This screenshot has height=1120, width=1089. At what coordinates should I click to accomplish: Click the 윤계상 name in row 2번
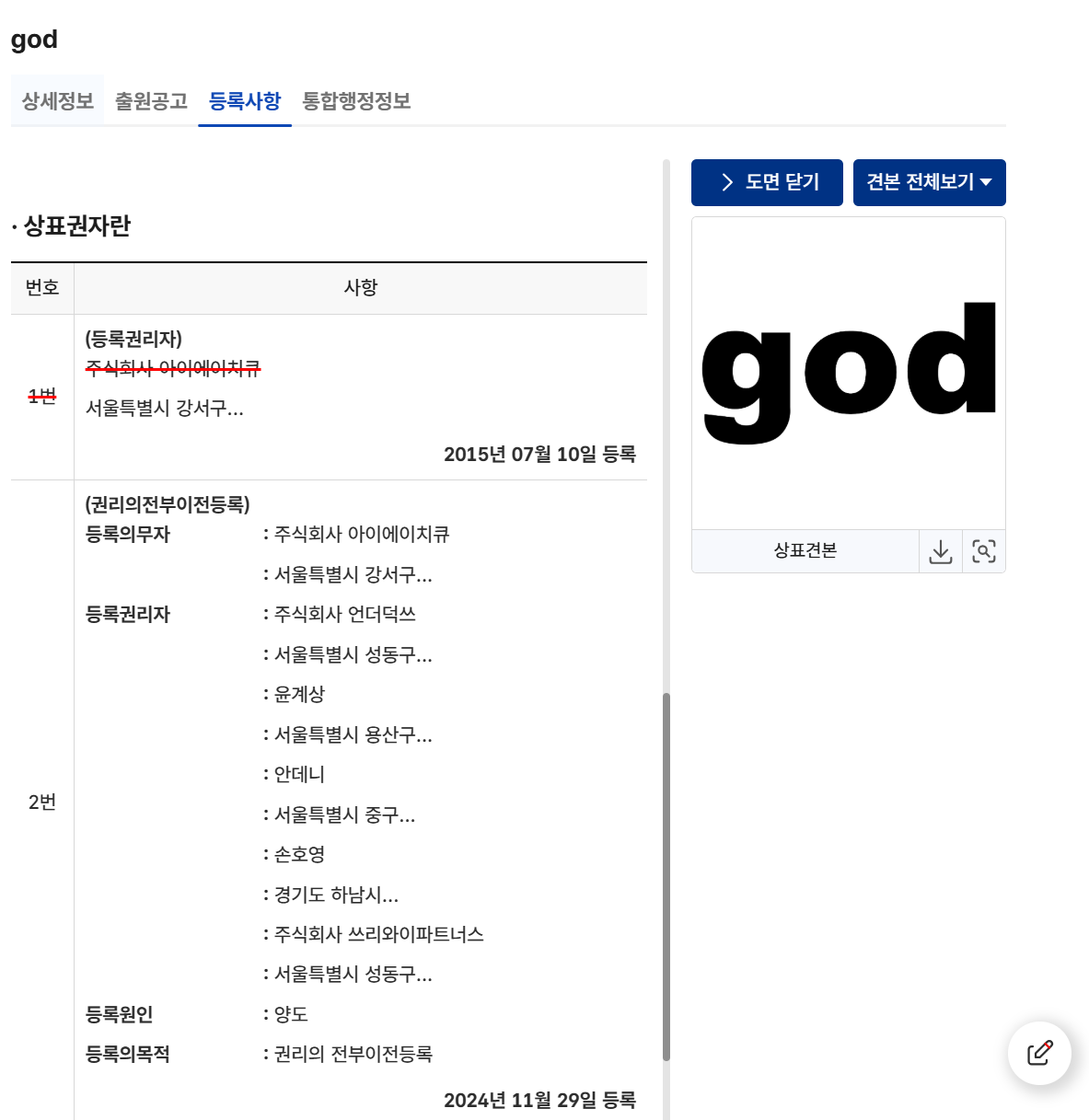point(300,695)
